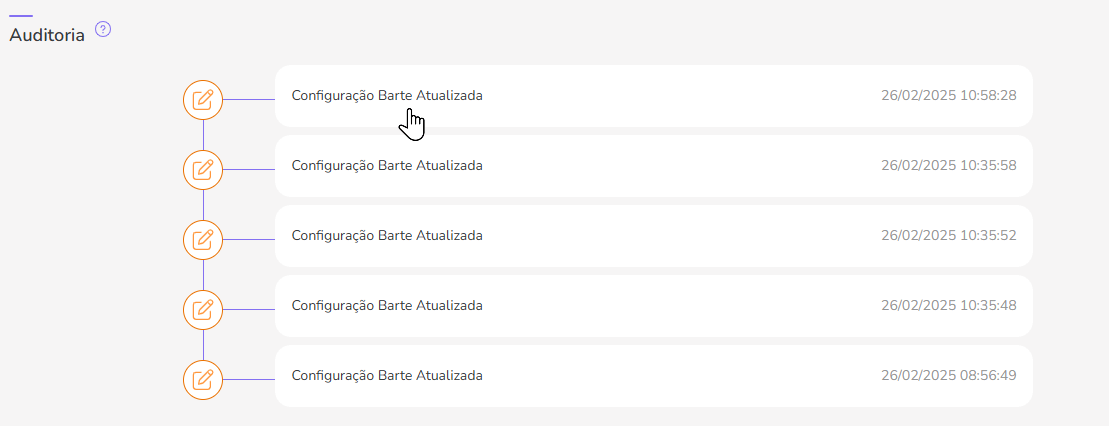Click the help icon beside Auditoria
The image size is (1109, 426).
(x=102, y=30)
